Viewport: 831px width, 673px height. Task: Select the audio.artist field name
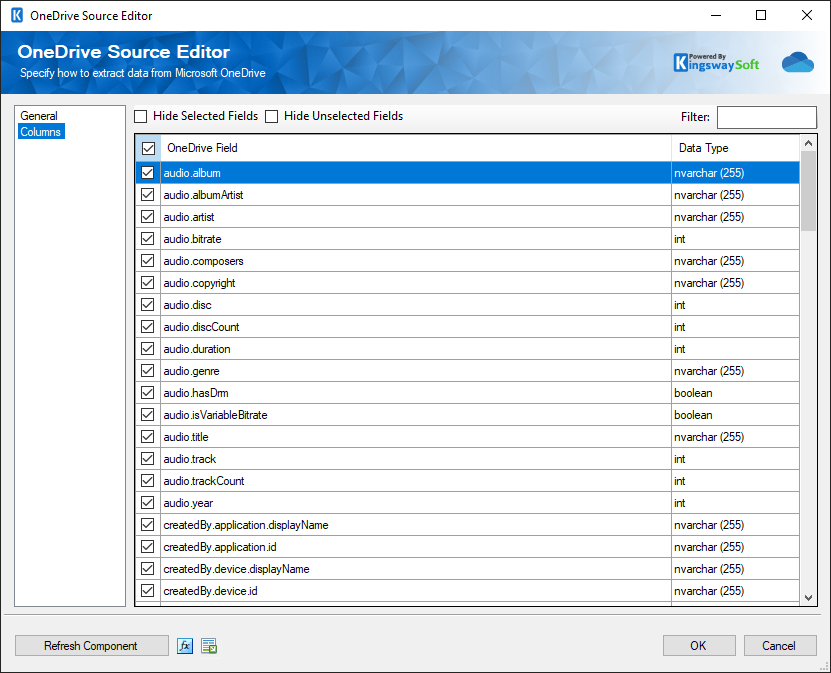pos(189,217)
